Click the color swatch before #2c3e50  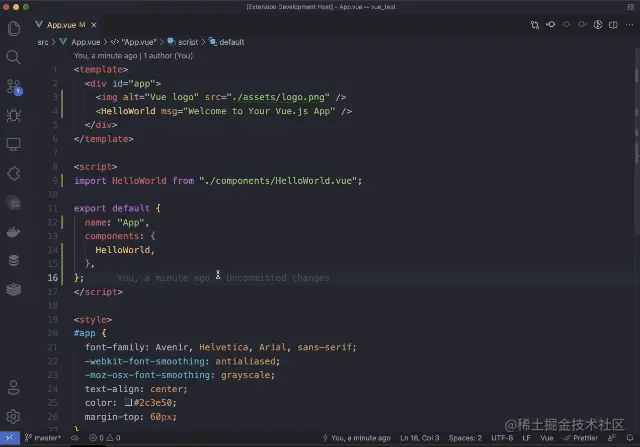pyautogui.click(x=128, y=403)
